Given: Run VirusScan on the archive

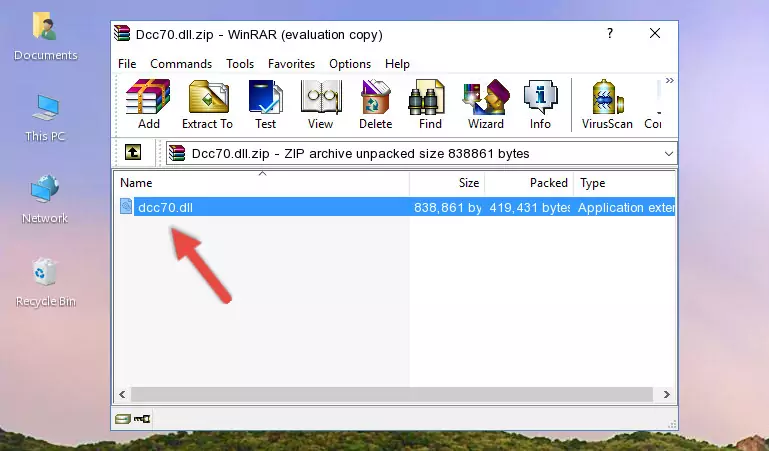Looking at the screenshot, I should coord(607,104).
